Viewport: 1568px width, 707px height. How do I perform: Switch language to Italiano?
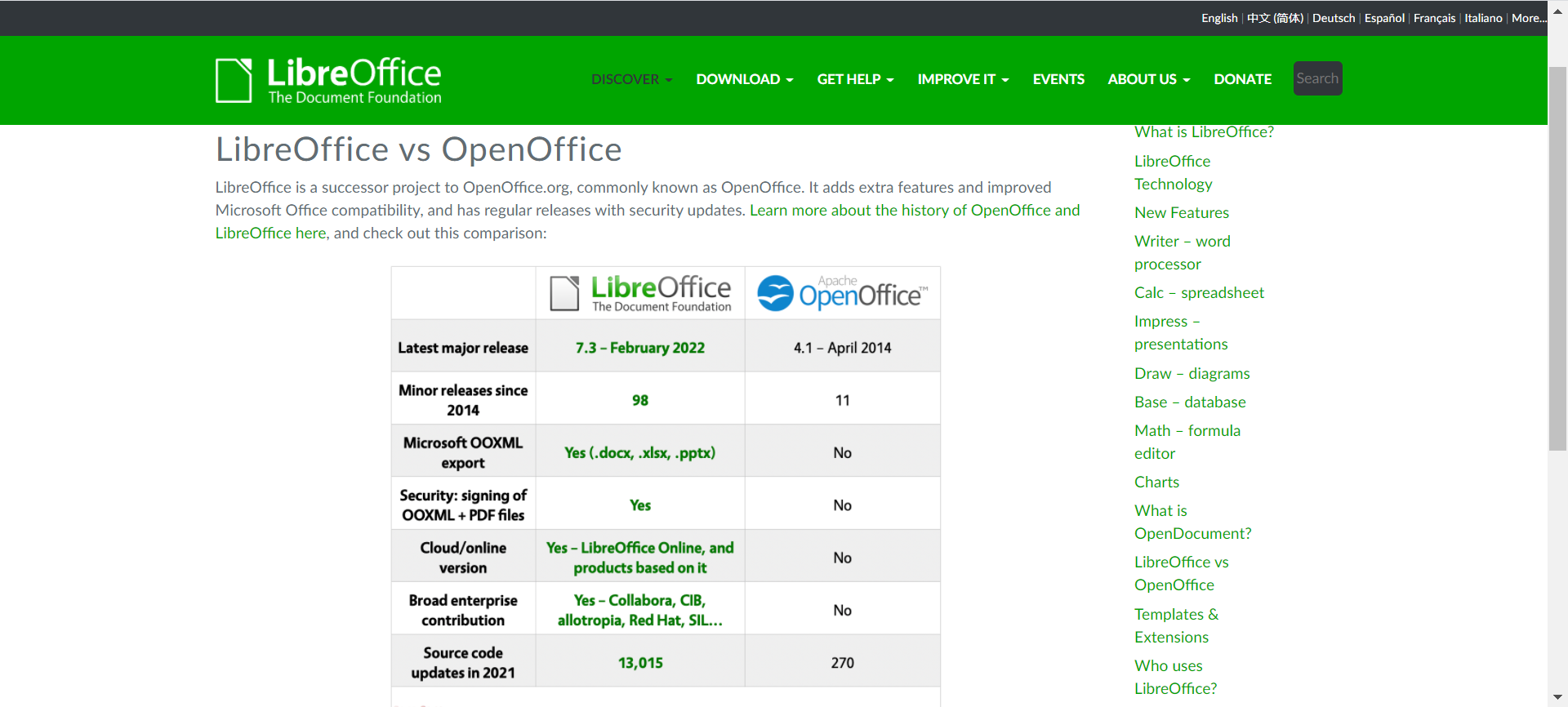coord(1483,18)
